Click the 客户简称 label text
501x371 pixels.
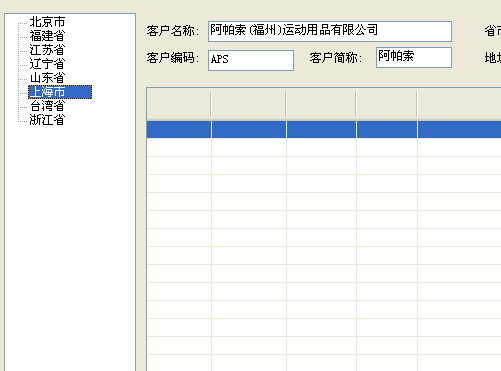pyautogui.click(x=336, y=58)
